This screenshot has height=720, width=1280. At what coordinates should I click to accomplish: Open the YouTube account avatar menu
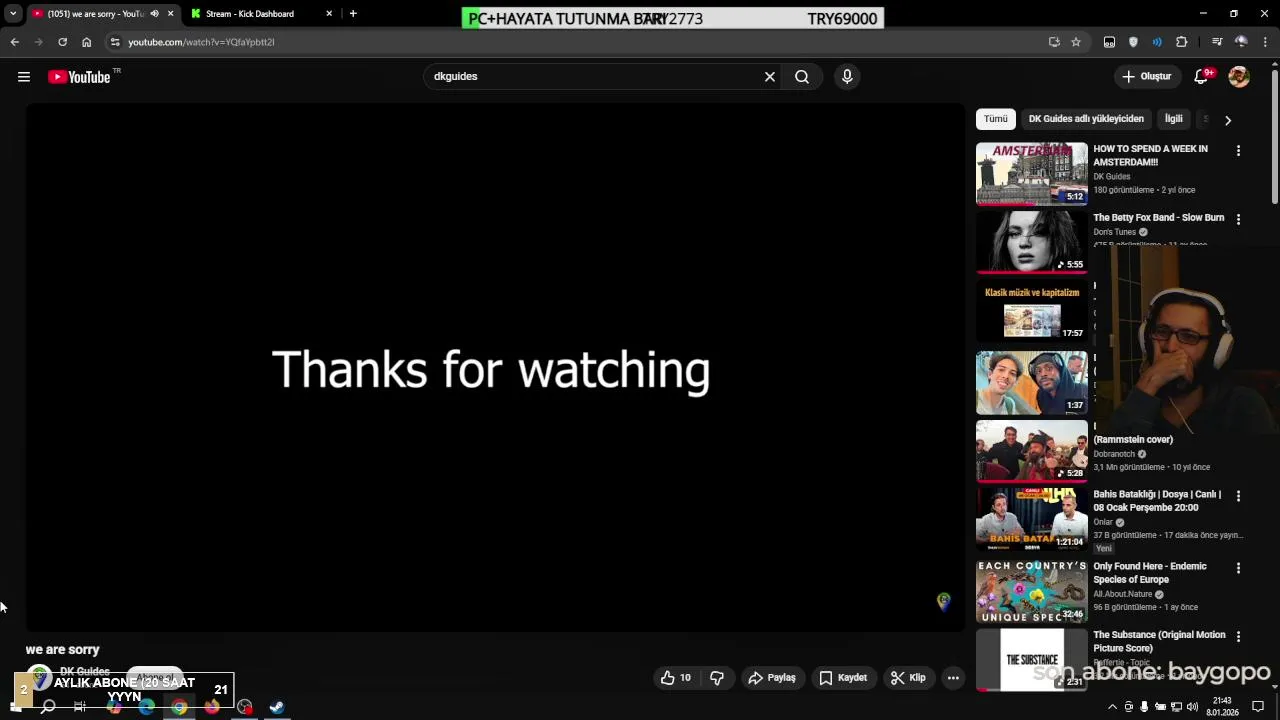(1239, 77)
